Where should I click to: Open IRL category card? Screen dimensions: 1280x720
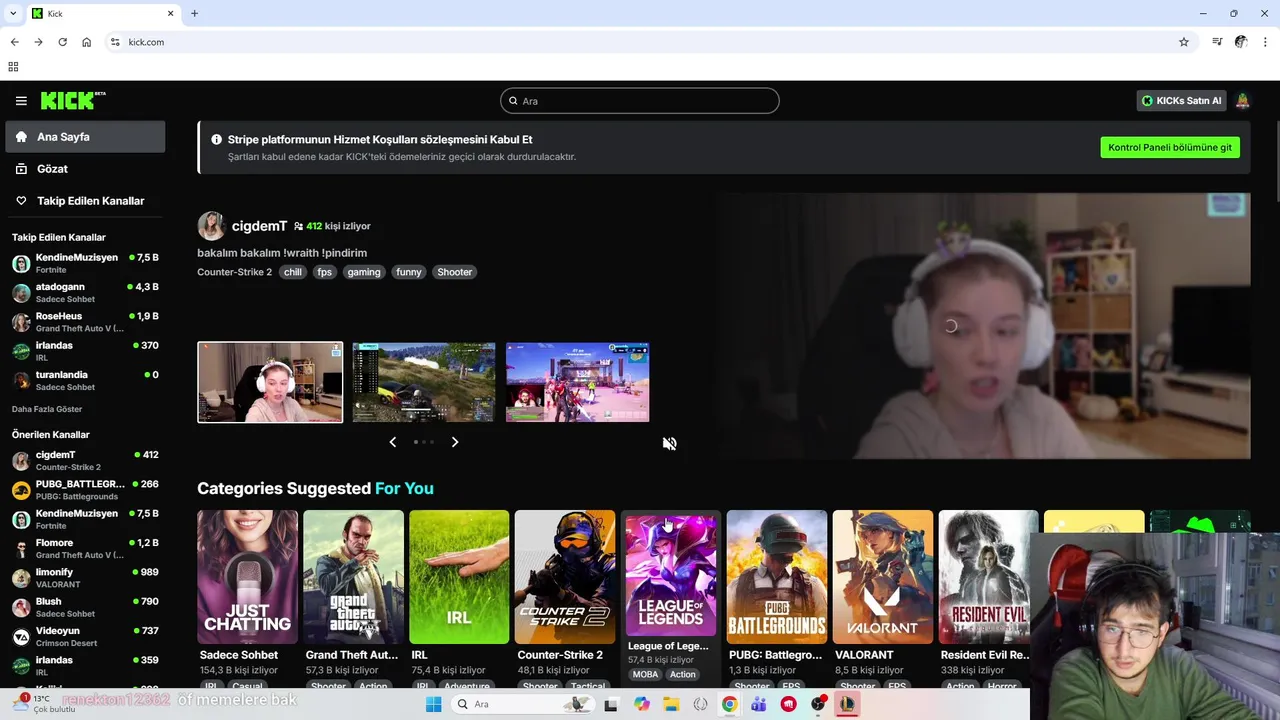[x=459, y=577]
